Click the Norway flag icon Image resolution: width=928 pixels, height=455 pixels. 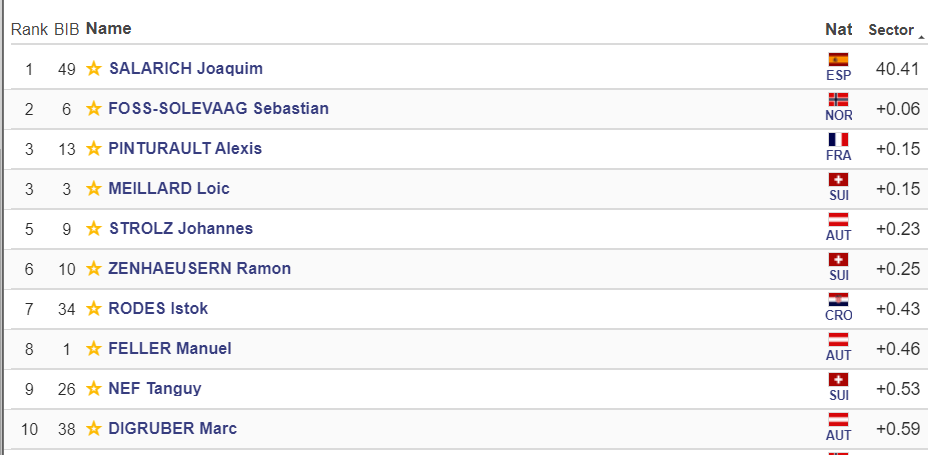[839, 99]
